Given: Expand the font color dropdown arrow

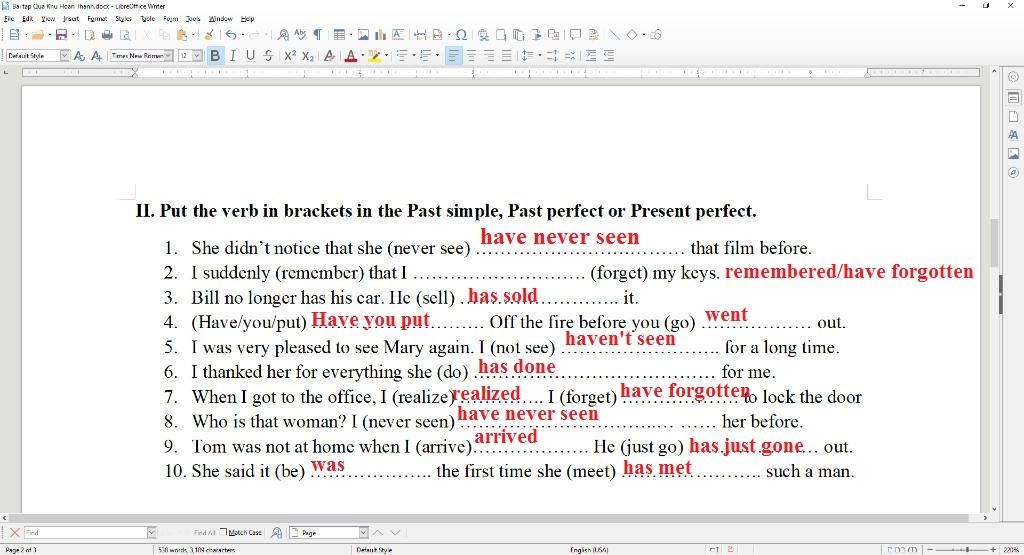Looking at the screenshot, I should pos(362,56).
